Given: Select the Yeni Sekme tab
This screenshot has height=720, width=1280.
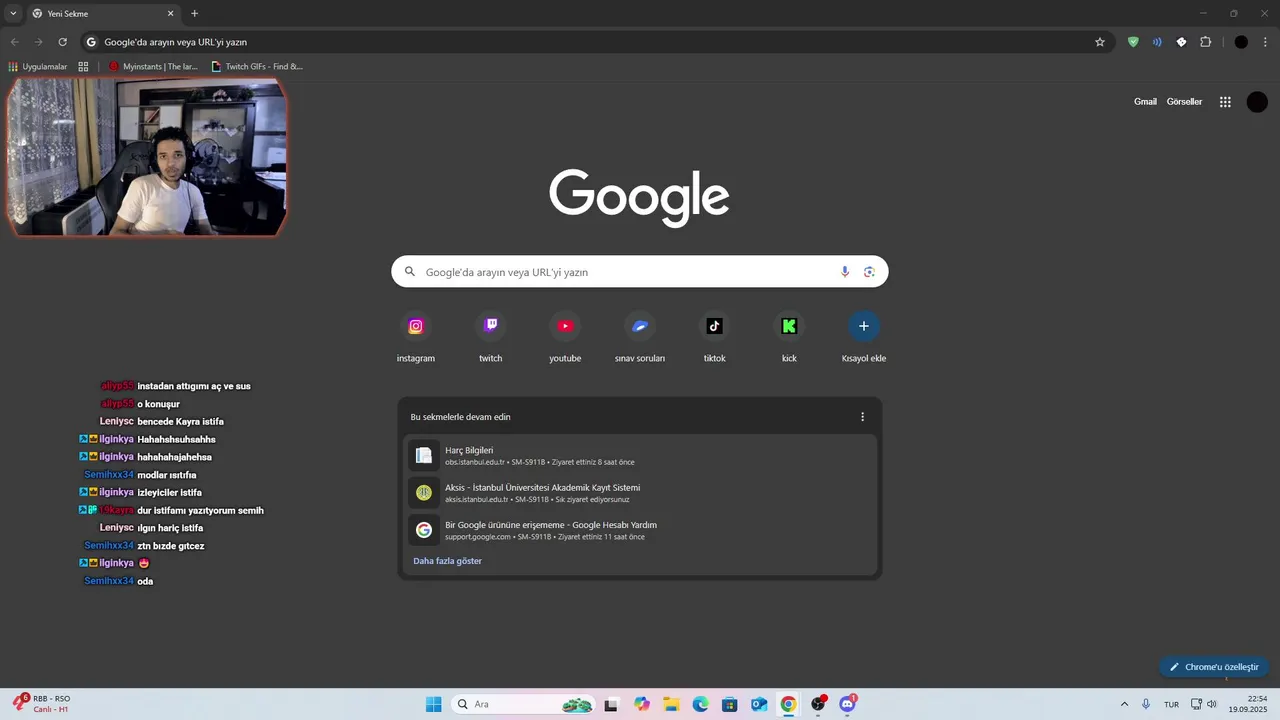Looking at the screenshot, I should (x=103, y=13).
